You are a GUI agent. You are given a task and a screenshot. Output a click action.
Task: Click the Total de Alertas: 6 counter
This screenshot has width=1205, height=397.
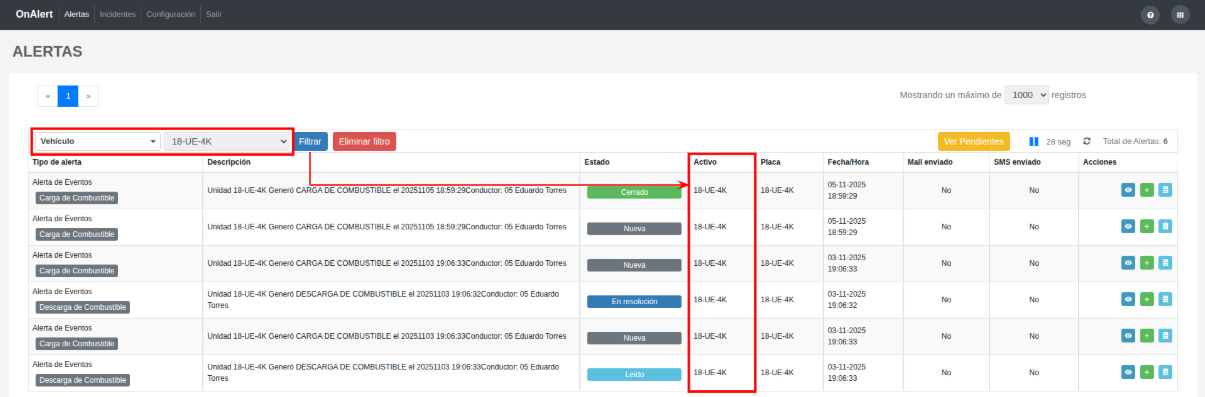coord(1135,142)
